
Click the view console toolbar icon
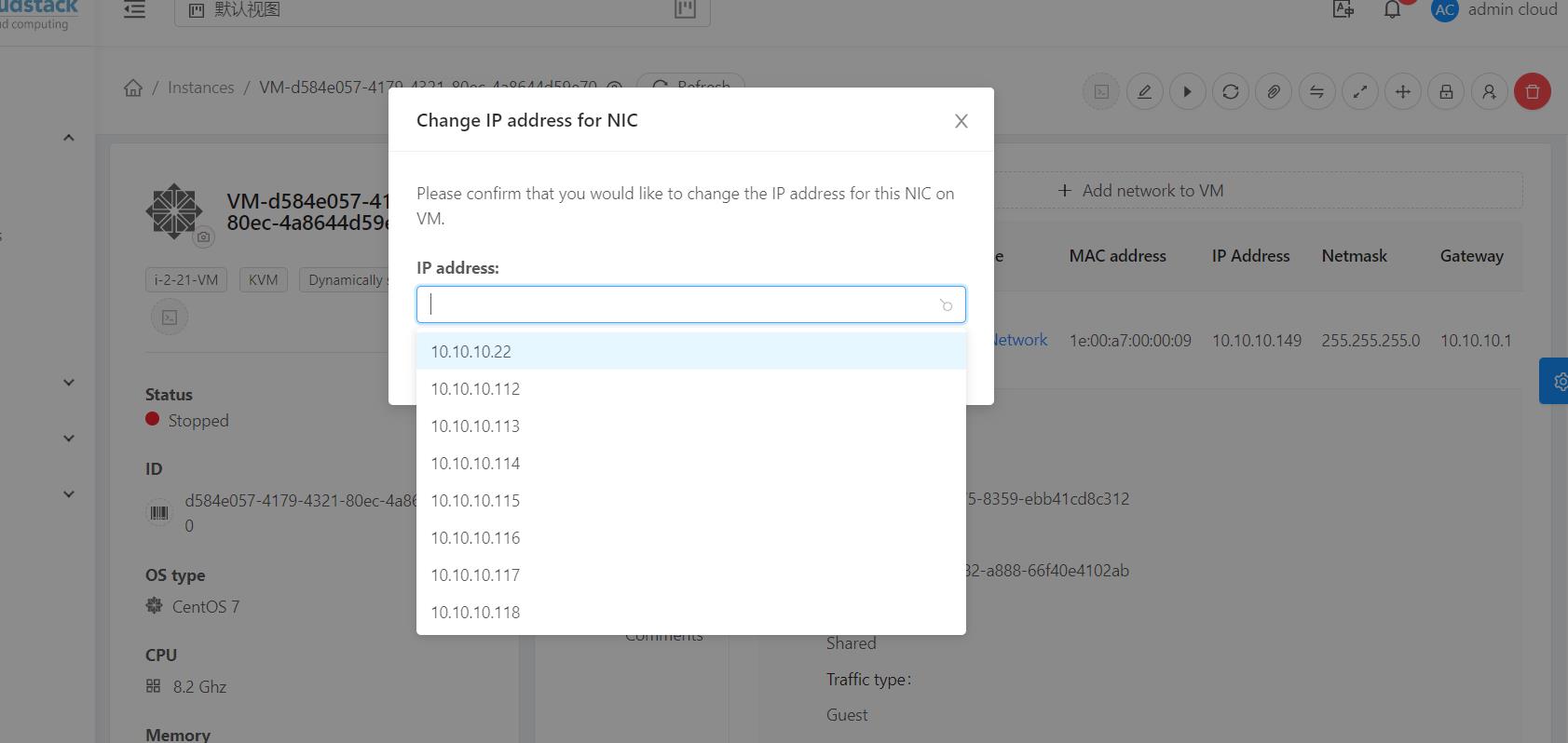pyautogui.click(x=1101, y=91)
